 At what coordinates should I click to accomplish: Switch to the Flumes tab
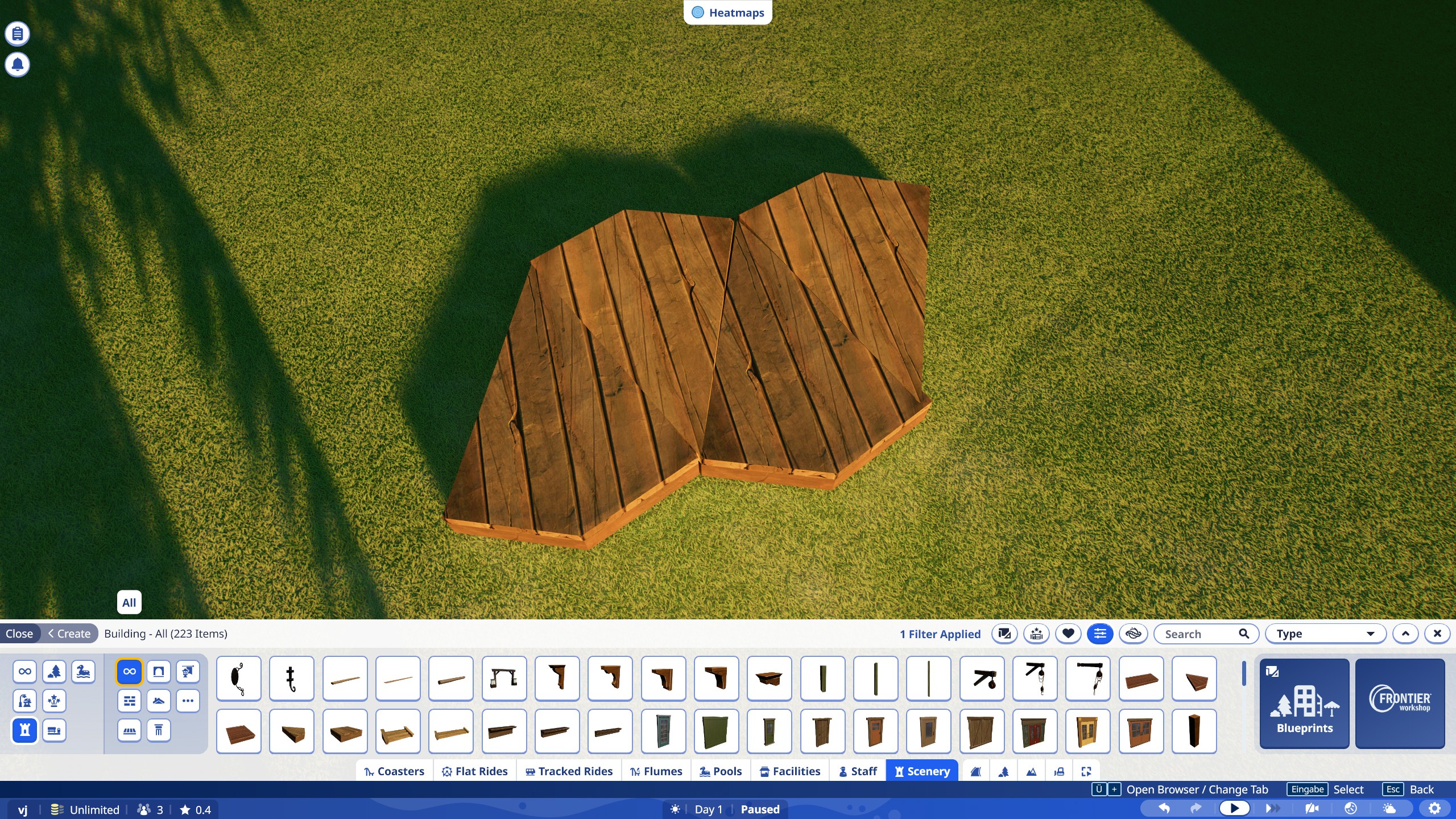(656, 771)
